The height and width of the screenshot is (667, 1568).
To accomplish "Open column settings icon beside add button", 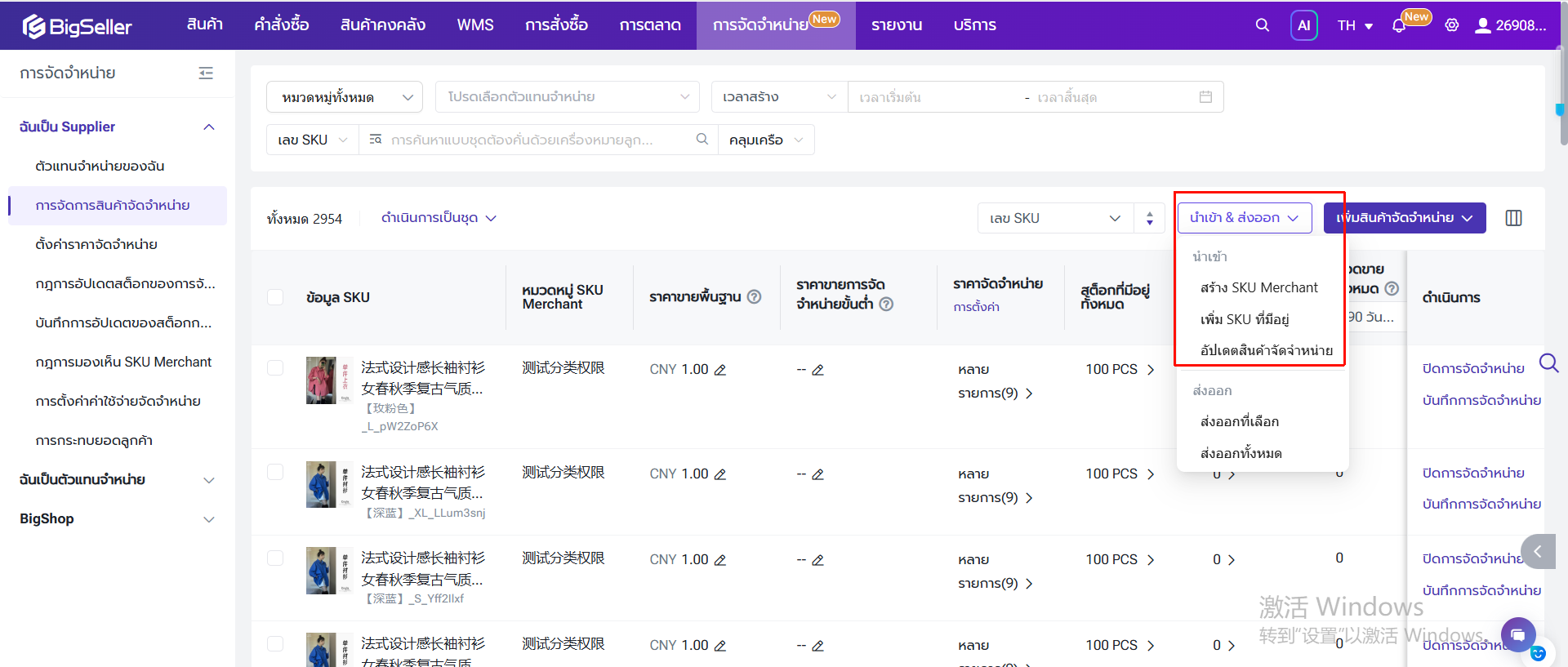I will [x=1513, y=218].
